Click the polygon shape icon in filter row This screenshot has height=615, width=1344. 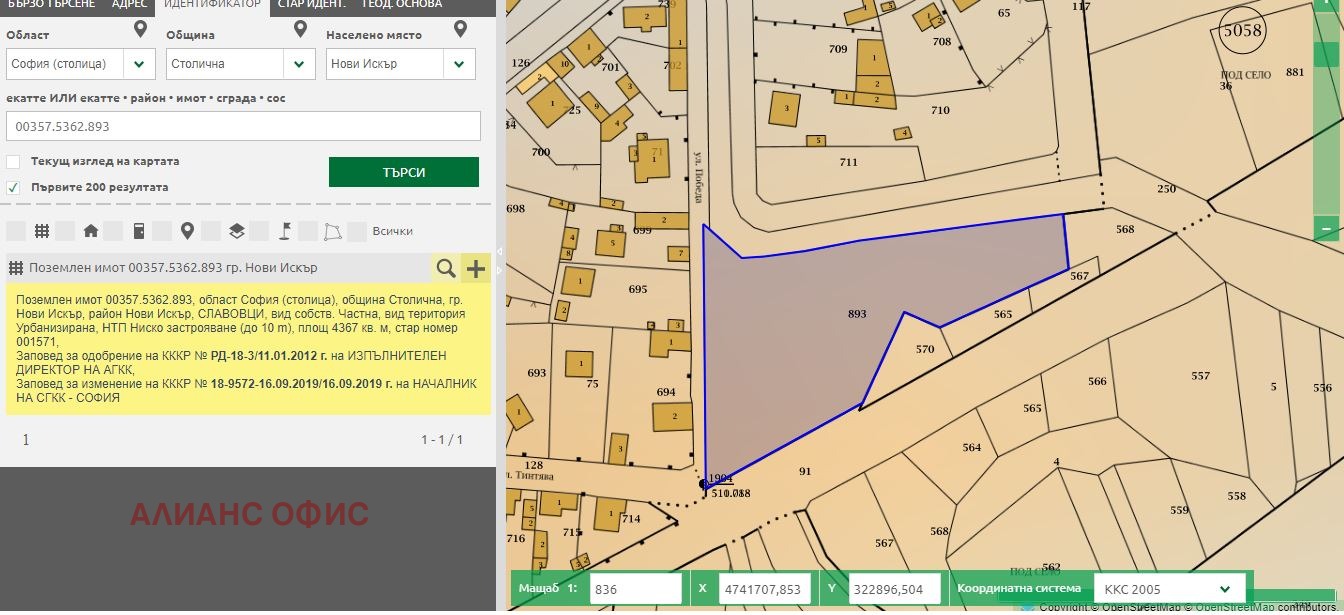click(x=332, y=231)
